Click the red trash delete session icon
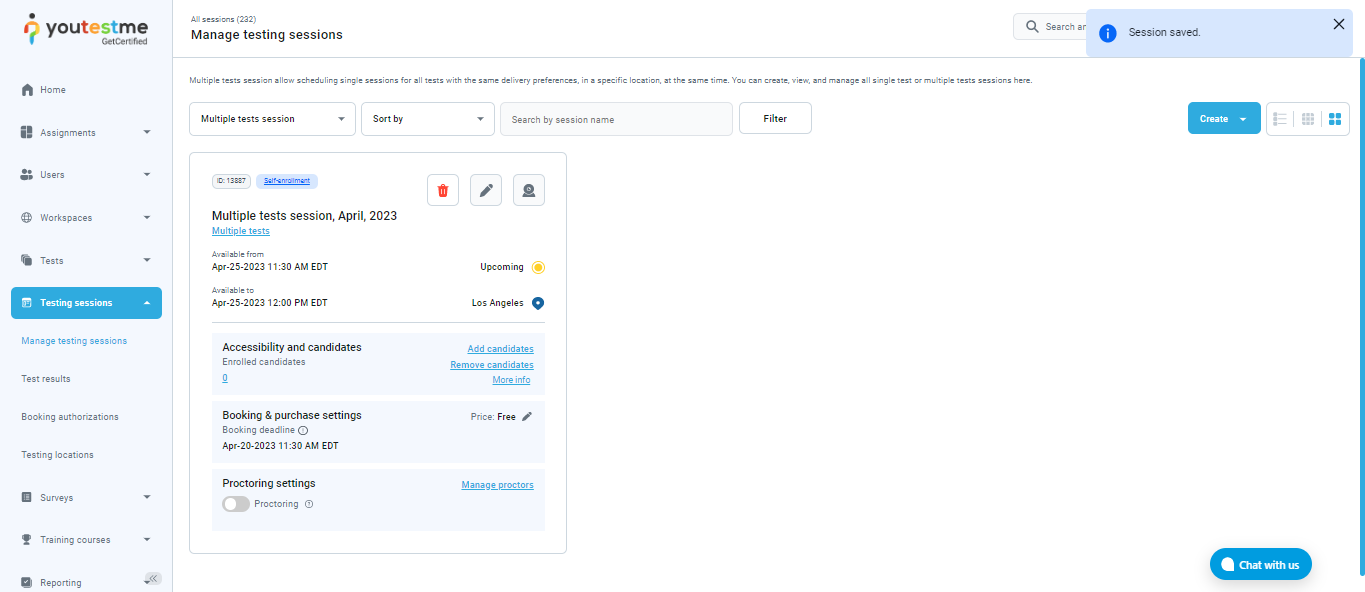The width and height of the screenshot is (1365, 592). (443, 190)
